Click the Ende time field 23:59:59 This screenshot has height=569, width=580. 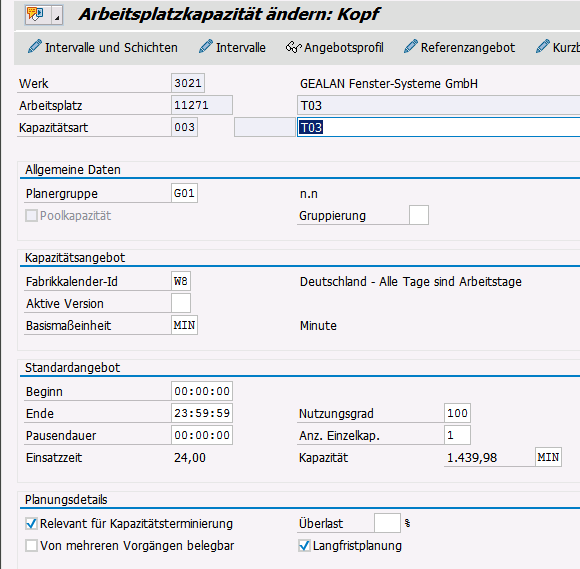pyautogui.click(x=202, y=413)
